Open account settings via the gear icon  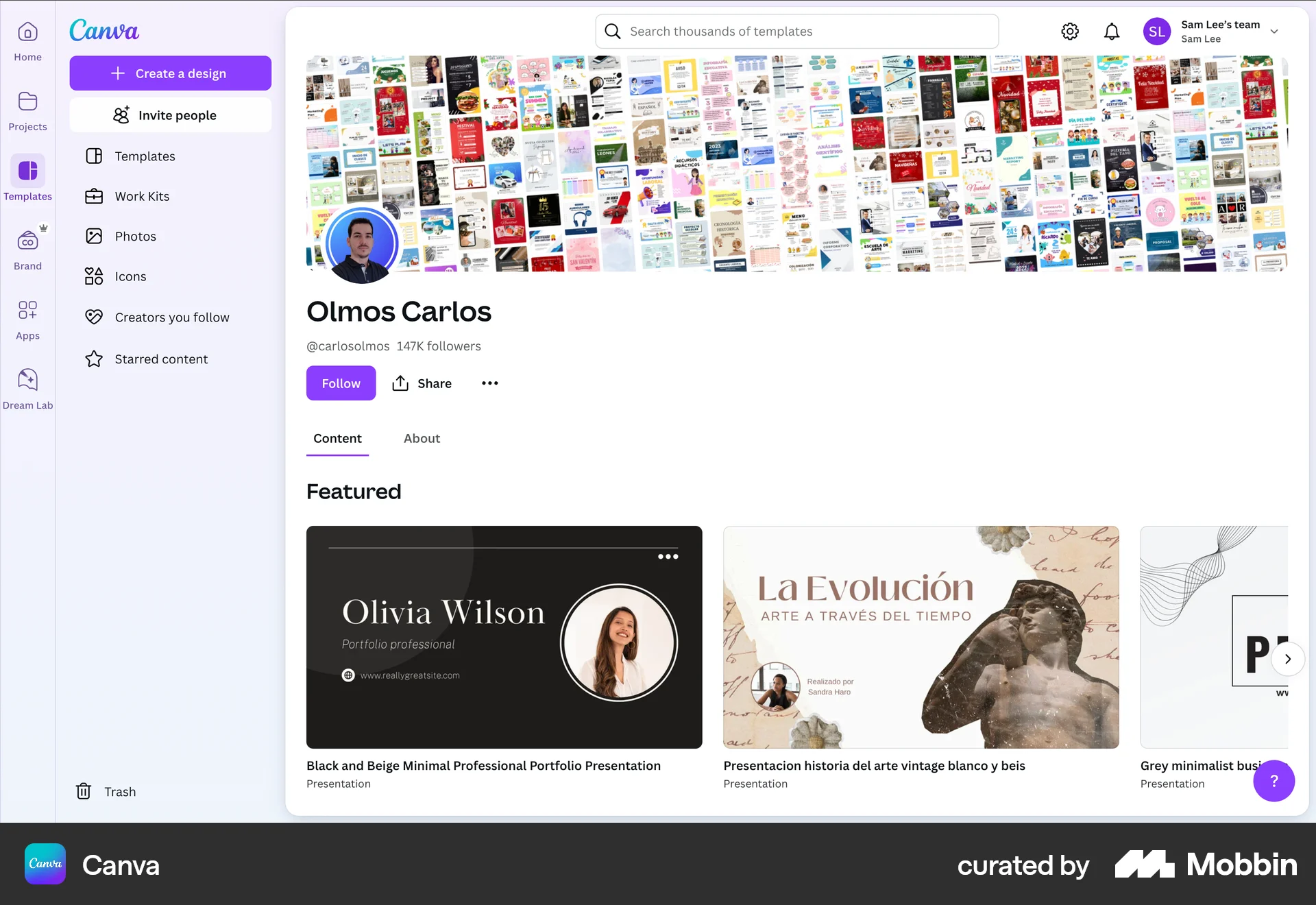click(1070, 31)
